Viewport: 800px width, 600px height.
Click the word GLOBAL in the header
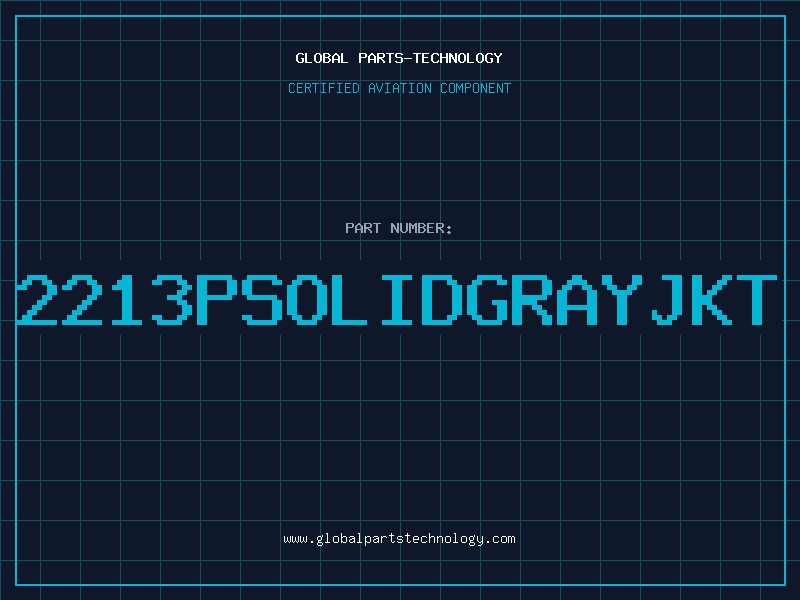[x=321, y=58]
